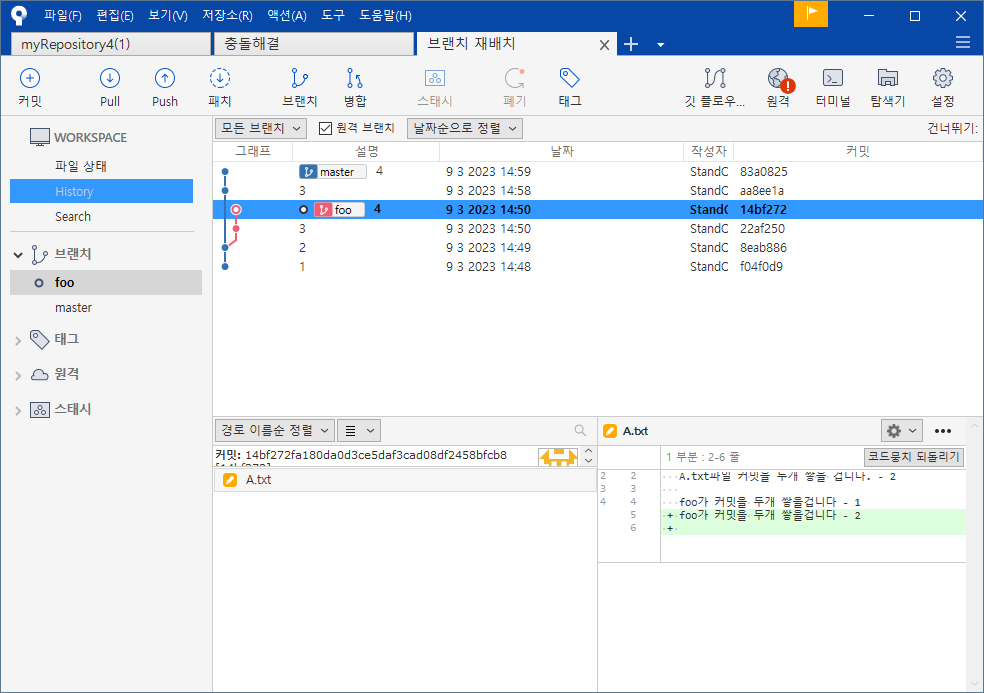Viewport: 984px width, 693px height.
Task: Open the sort by path name (경로 이름순 정렬) dropdown
Action: tap(275, 430)
